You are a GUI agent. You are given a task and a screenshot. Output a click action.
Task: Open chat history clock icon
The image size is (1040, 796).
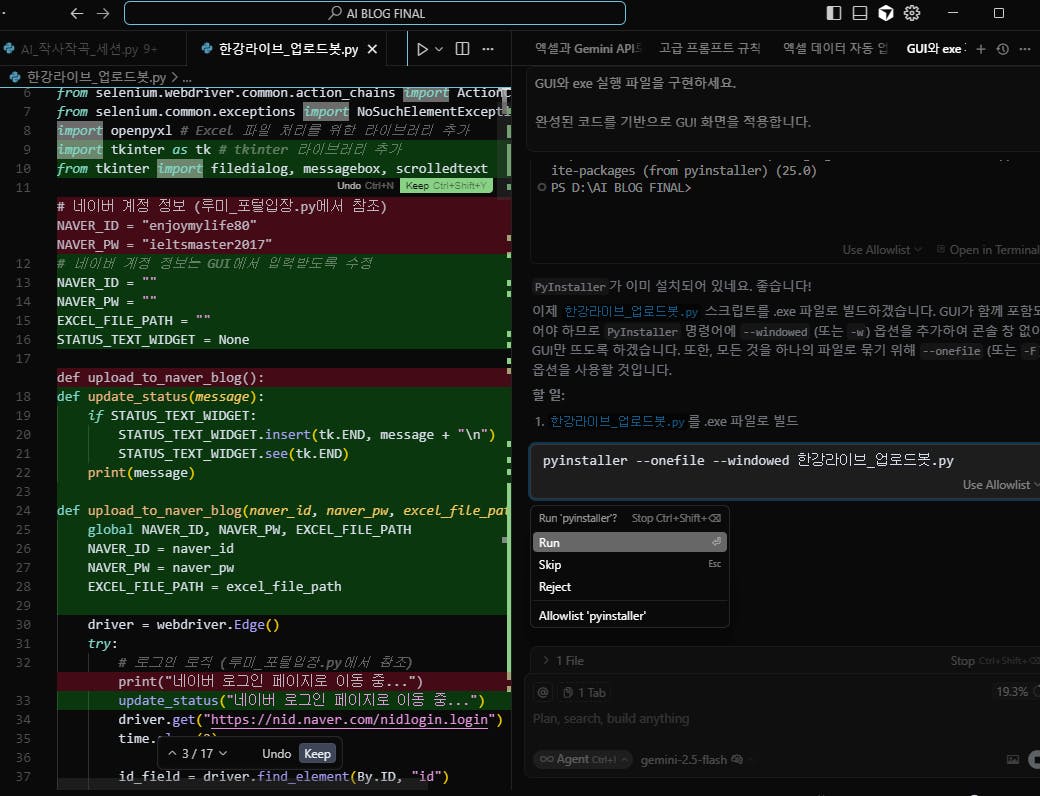tap(1003, 48)
